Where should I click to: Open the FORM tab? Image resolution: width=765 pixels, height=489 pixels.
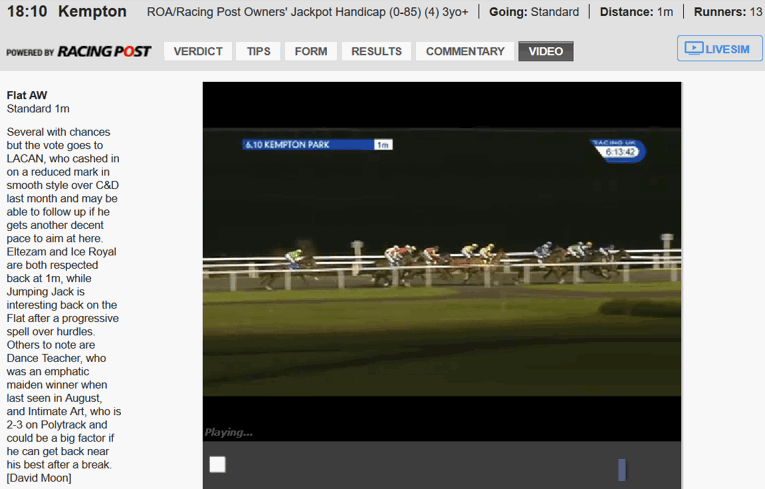(311, 51)
